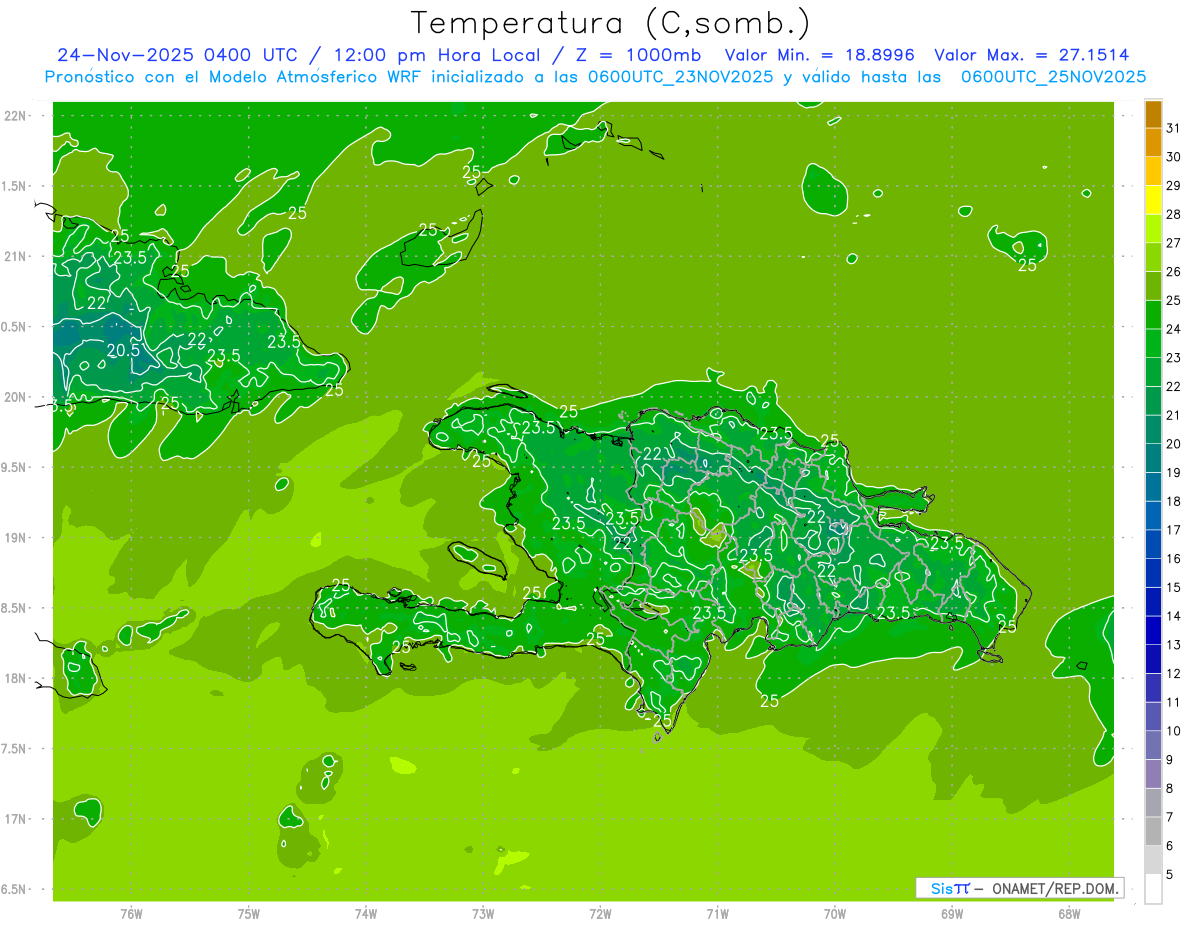Image resolution: width=1200 pixels, height=927 pixels.
Task: Click the '19N' latitude axis label
Action: [x=15, y=538]
